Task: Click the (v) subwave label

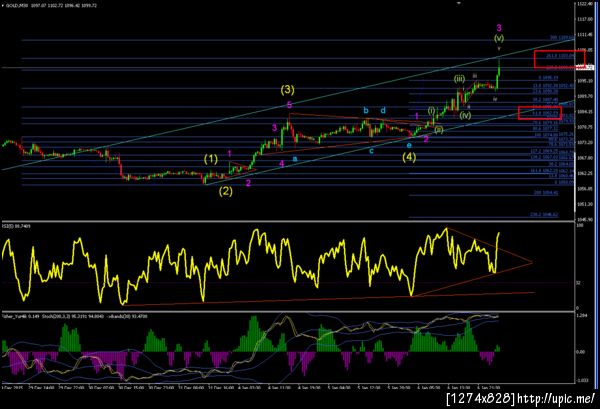Action: (499, 38)
